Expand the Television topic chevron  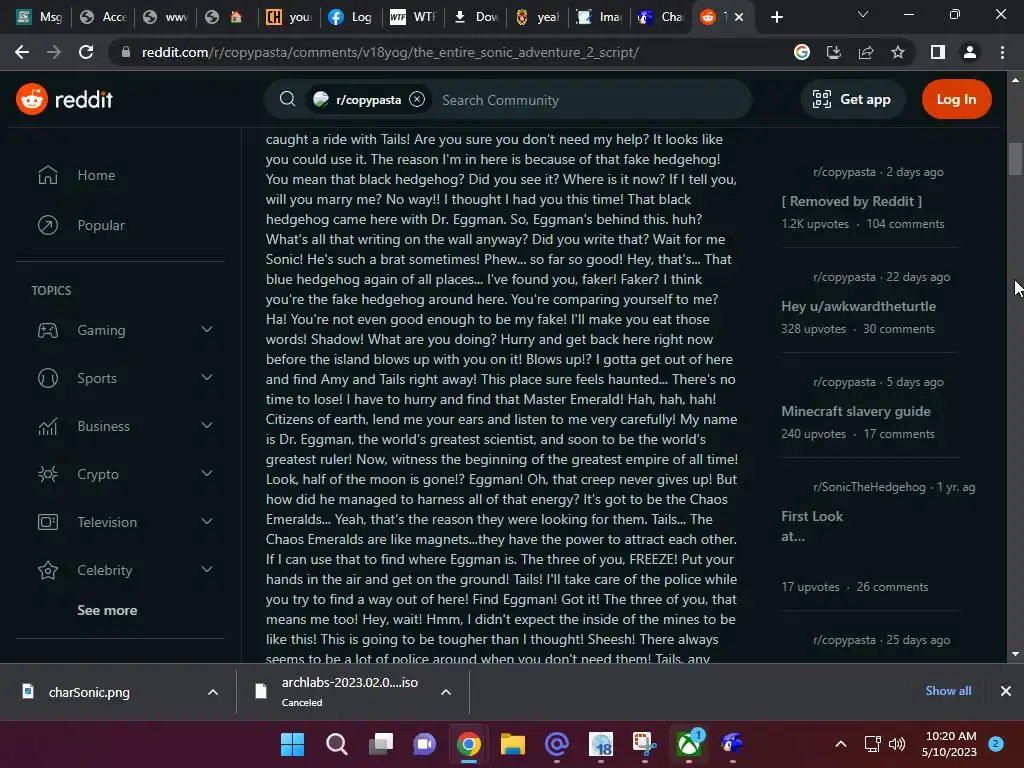[207, 522]
